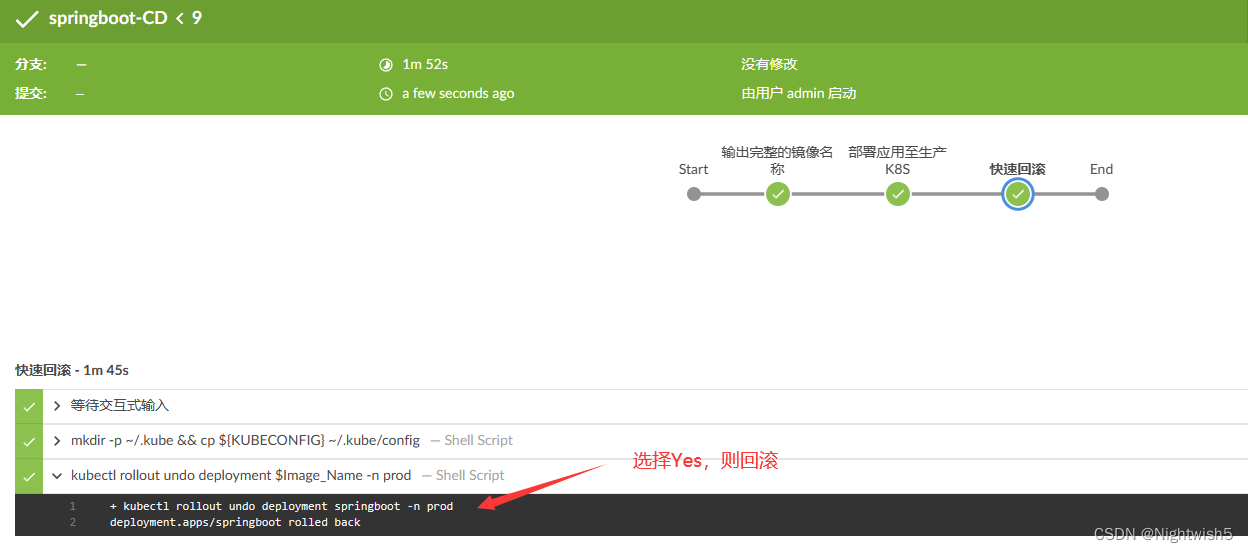
Task: Click the 没有修改 changes text
Action: 769,64
